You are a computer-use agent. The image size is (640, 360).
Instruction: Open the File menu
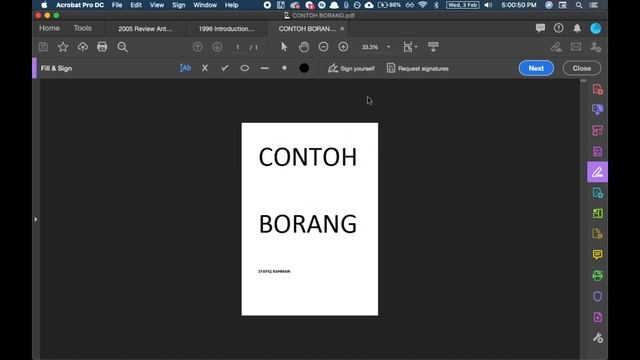pos(117,5)
